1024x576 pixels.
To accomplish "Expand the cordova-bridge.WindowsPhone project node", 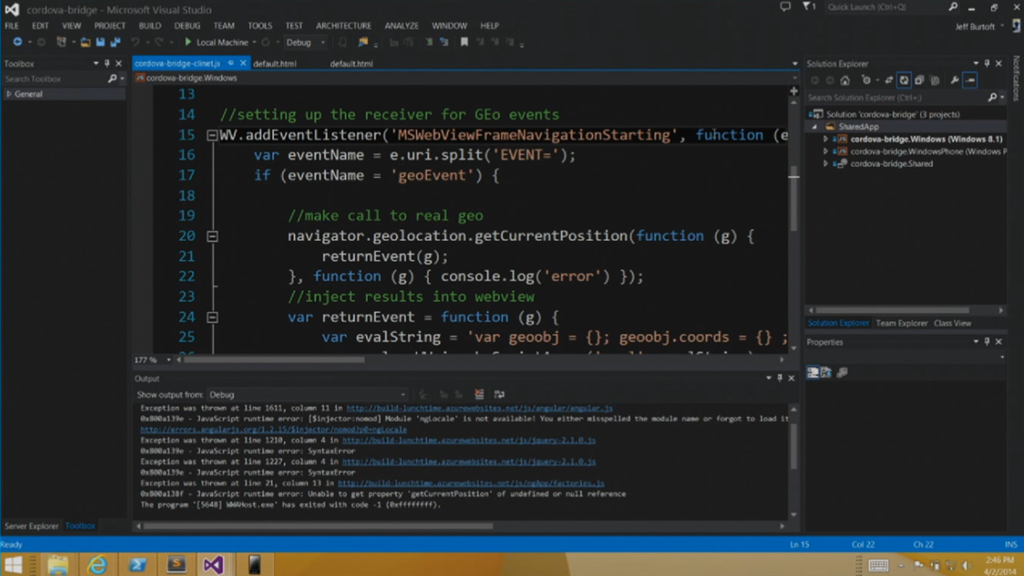I will click(x=825, y=152).
